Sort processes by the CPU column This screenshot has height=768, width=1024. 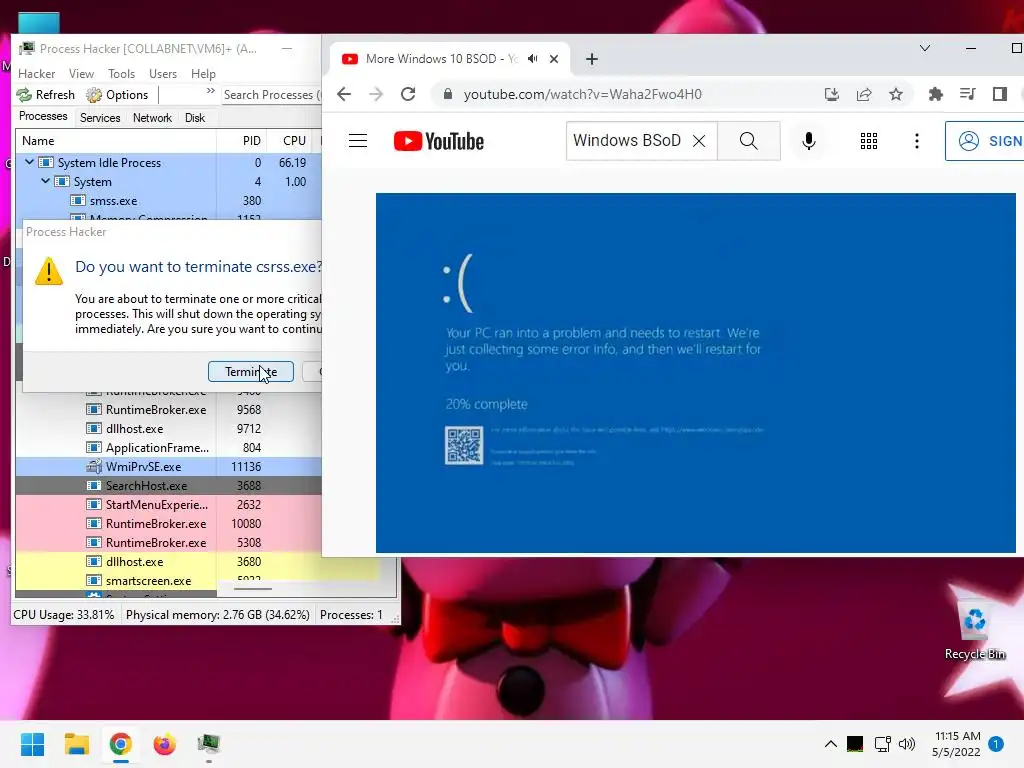tap(293, 140)
